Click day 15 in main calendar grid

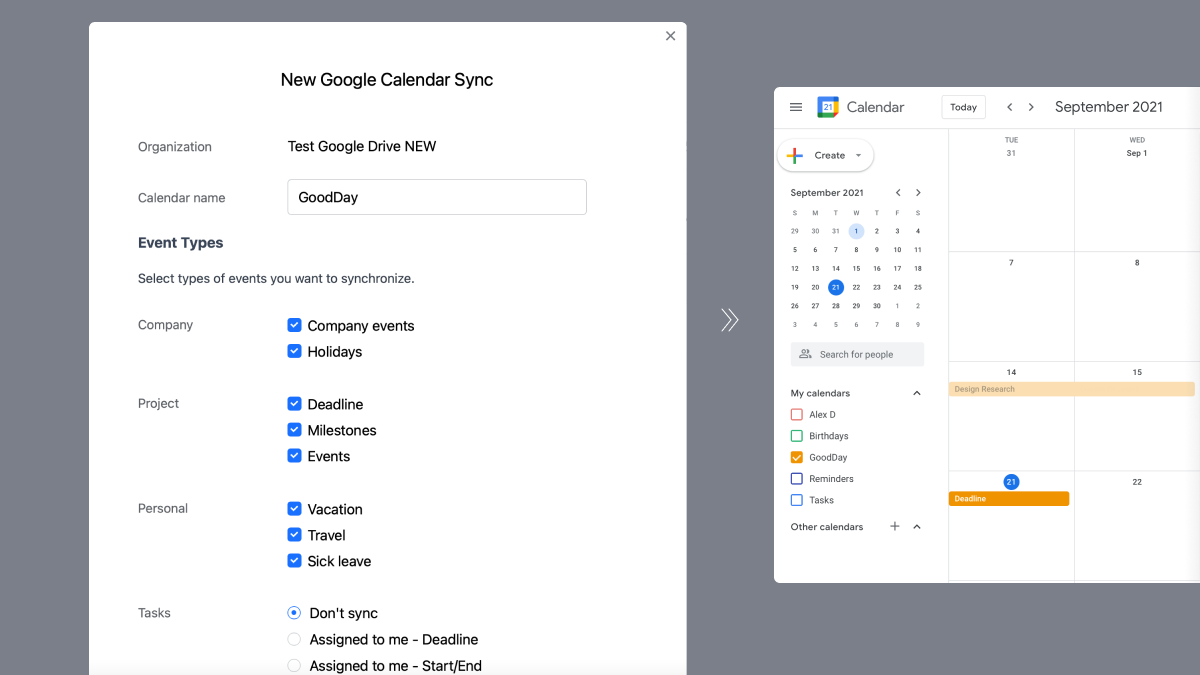tap(1137, 372)
